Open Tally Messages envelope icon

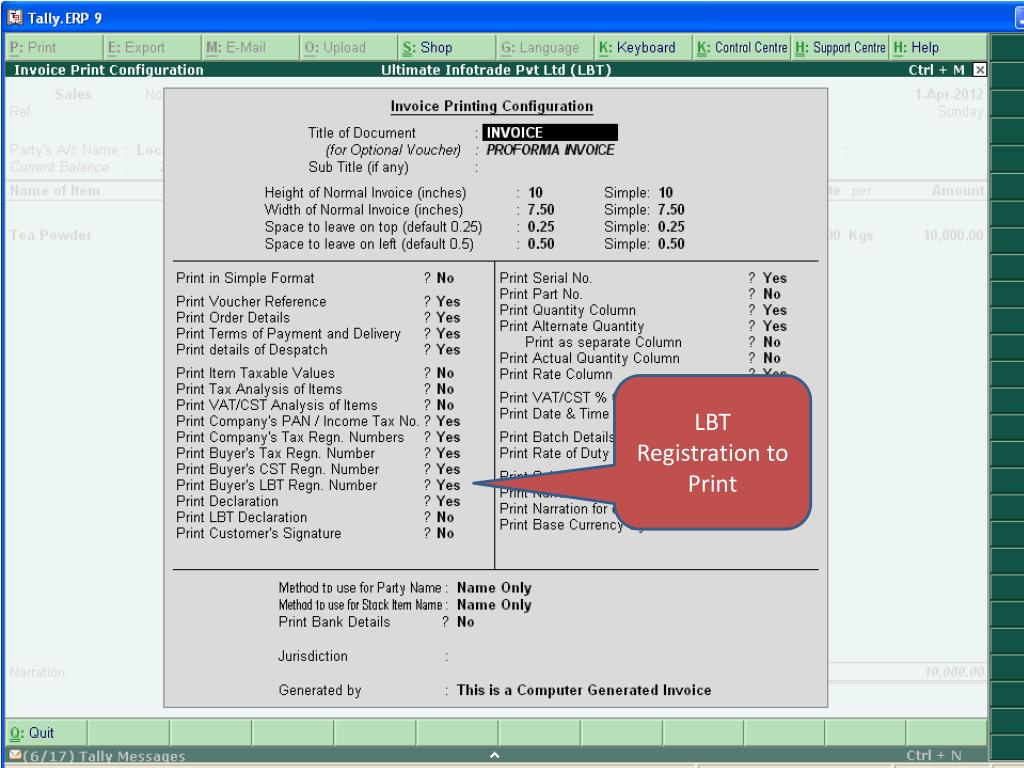pos(16,755)
